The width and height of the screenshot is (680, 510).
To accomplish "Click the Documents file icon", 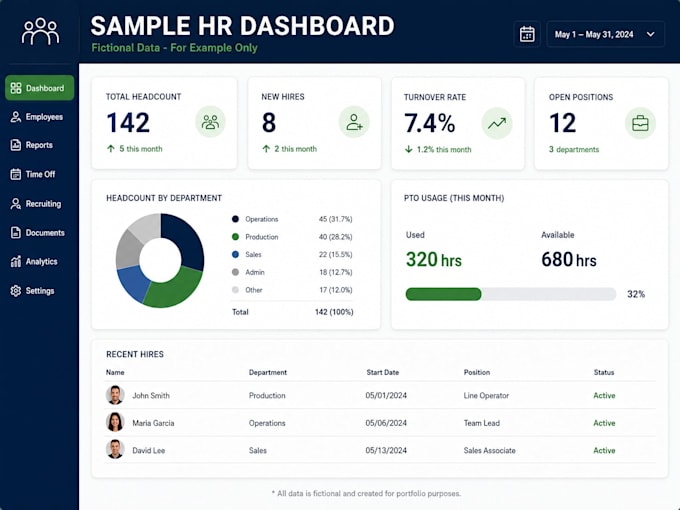I will point(16,233).
